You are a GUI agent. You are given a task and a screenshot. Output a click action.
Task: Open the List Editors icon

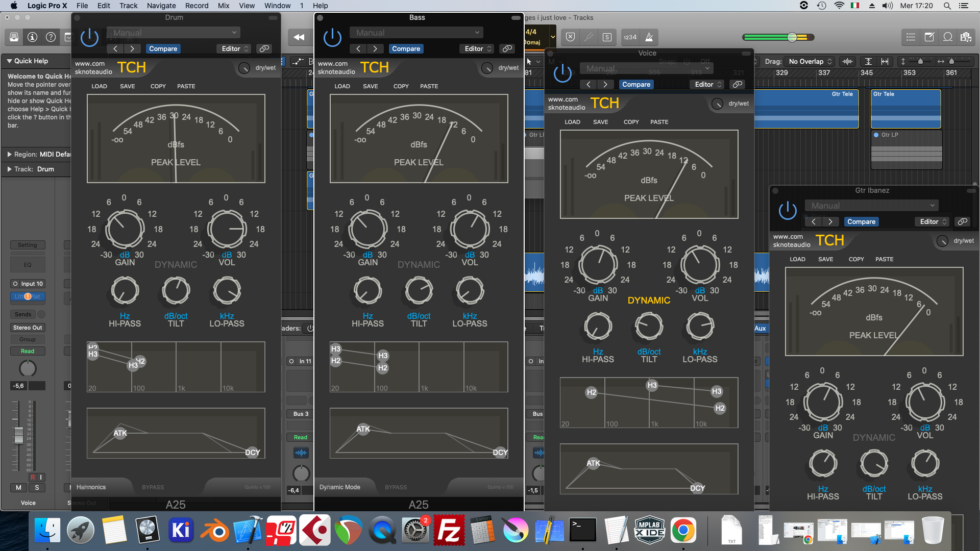pyautogui.click(x=911, y=37)
